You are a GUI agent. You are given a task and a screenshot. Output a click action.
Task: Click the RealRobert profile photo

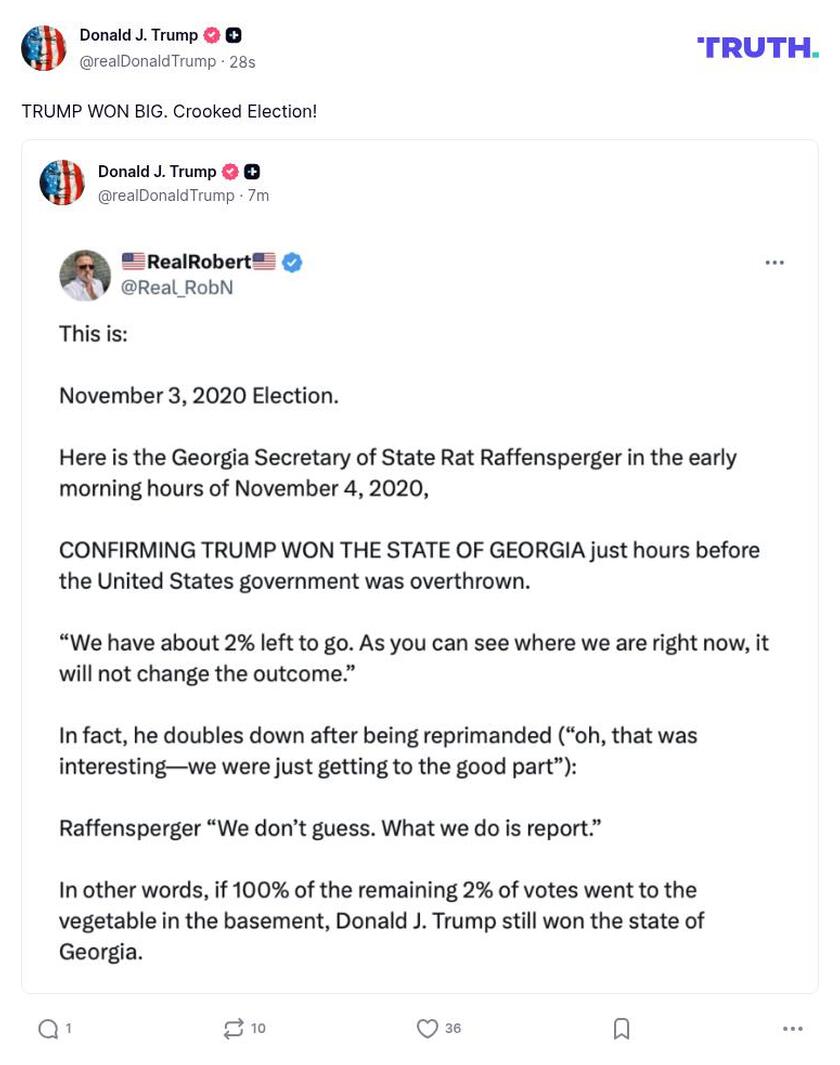[x=85, y=275]
